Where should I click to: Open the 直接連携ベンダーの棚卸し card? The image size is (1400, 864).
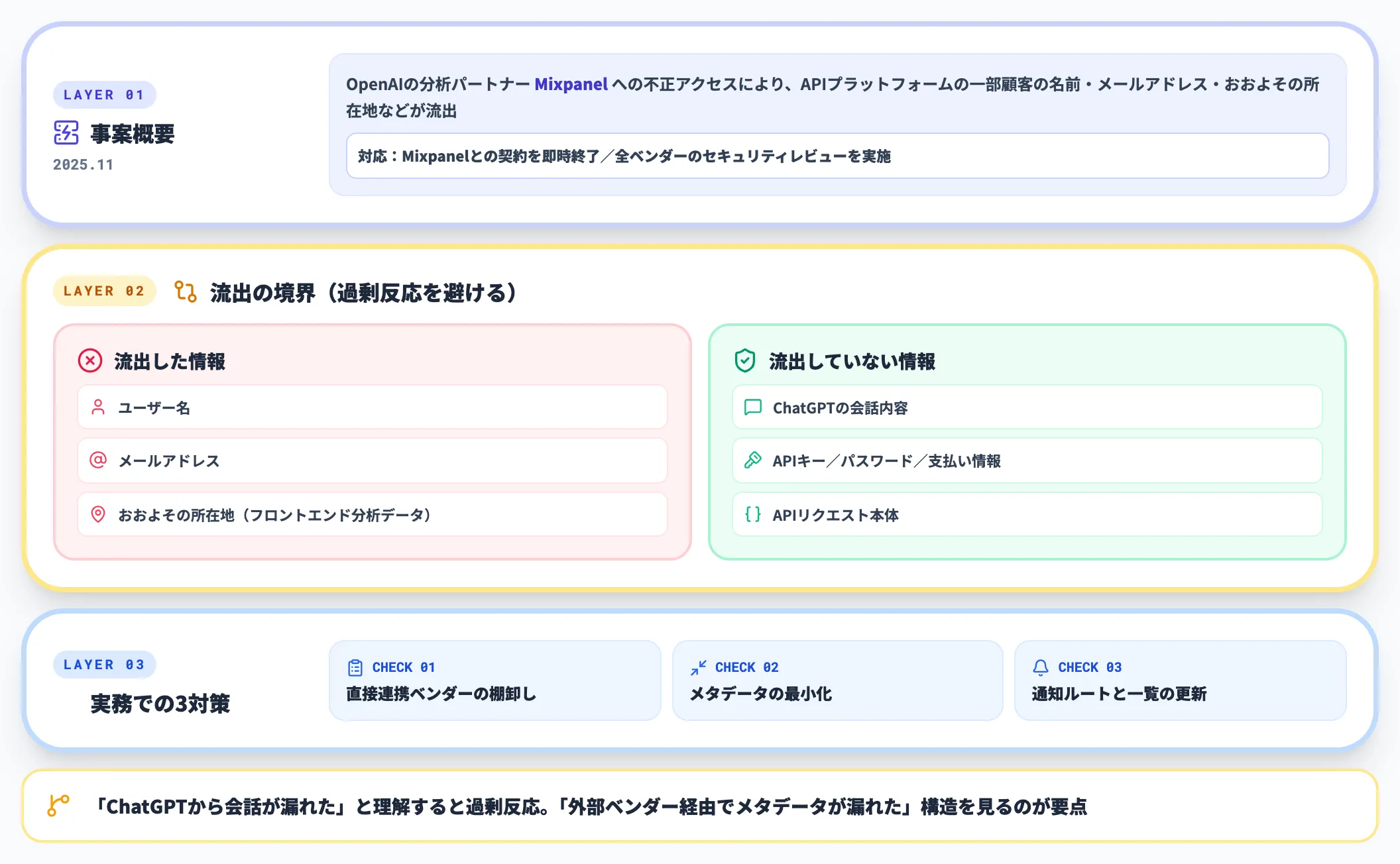coord(495,680)
